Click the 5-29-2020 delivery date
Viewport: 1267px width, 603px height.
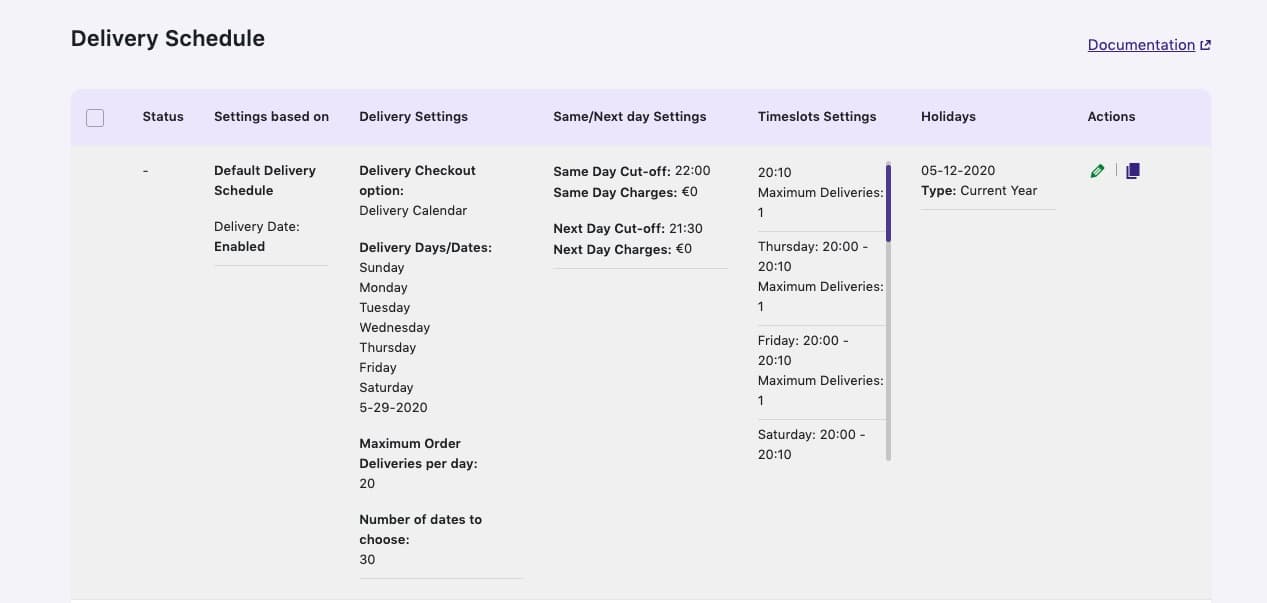click(393, 408)
